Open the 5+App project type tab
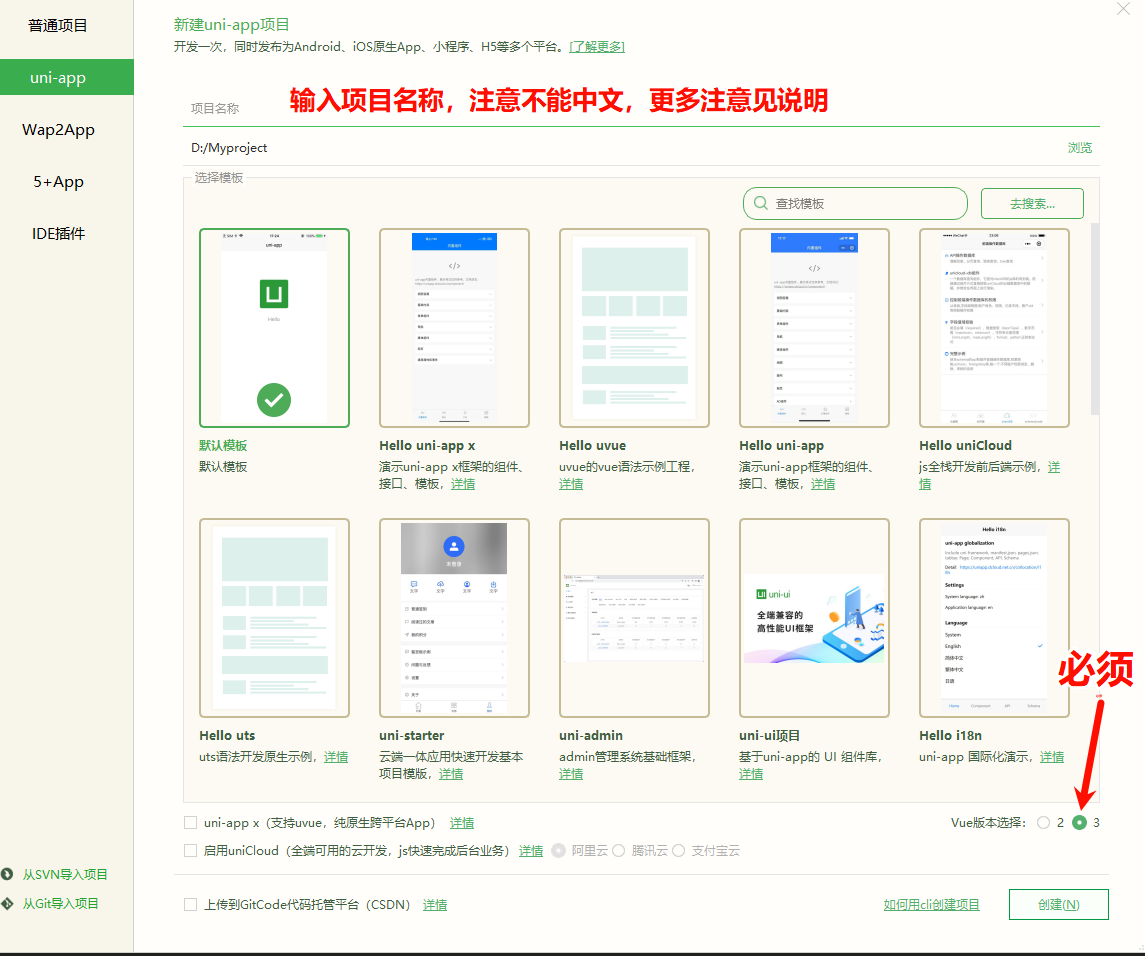Screen dimensions: 1145x956 point(58,182)
